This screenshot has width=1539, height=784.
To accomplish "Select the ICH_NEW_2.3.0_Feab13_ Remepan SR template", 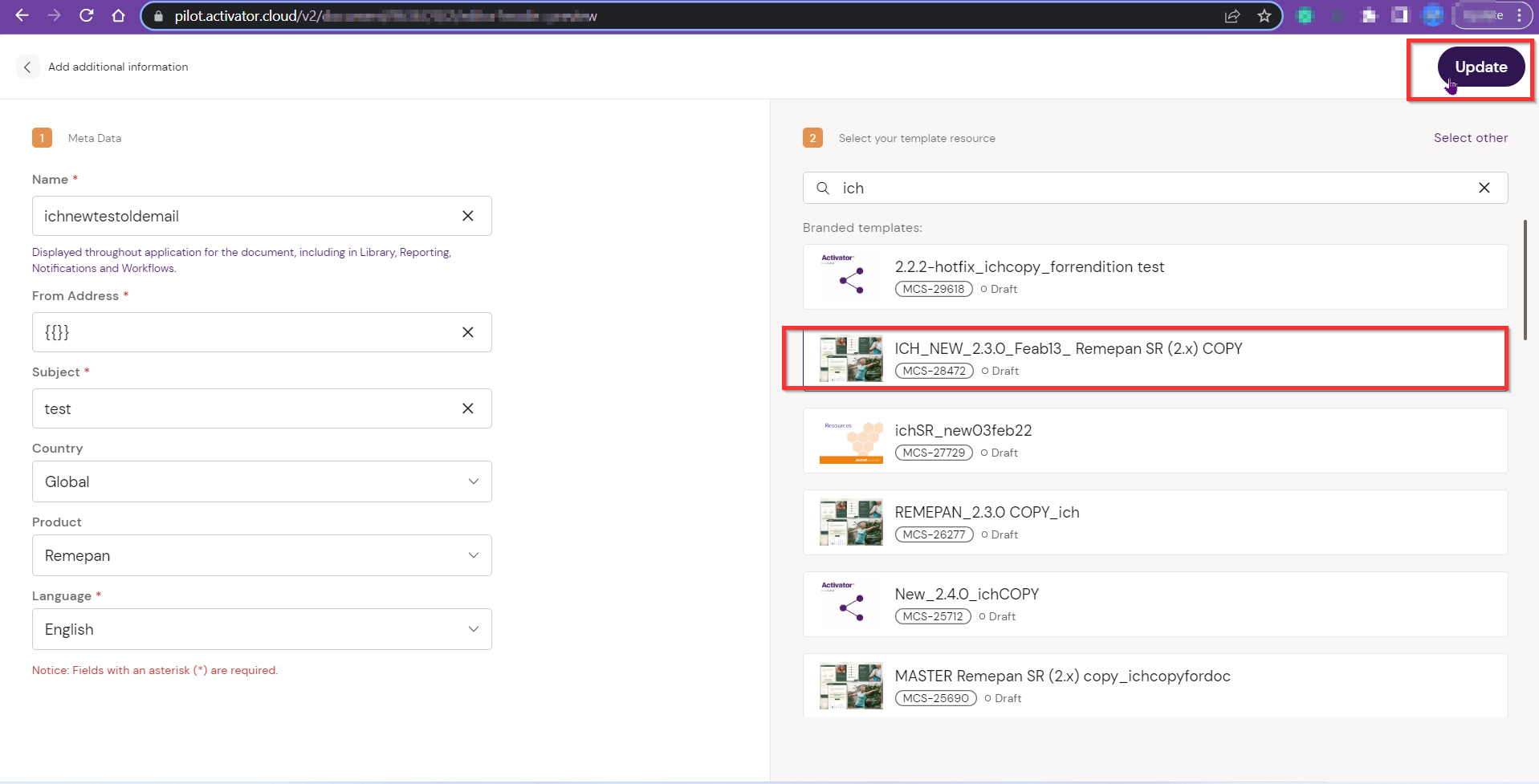I will click(1068, 349).
